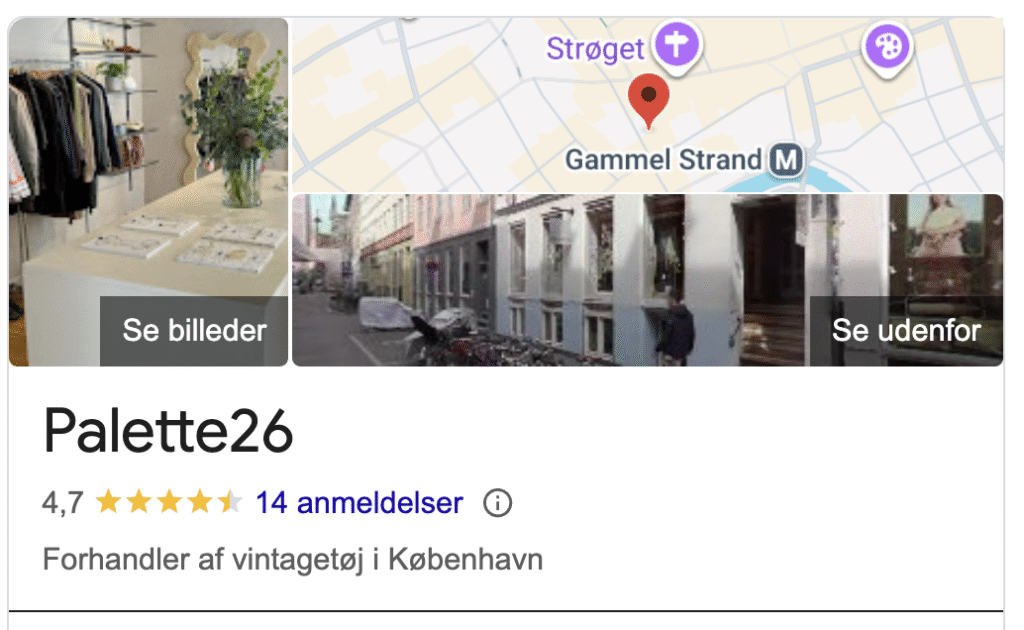The image size is (1024, 630).
Task: Open the review info circle icon
Action: pos(497,503)
